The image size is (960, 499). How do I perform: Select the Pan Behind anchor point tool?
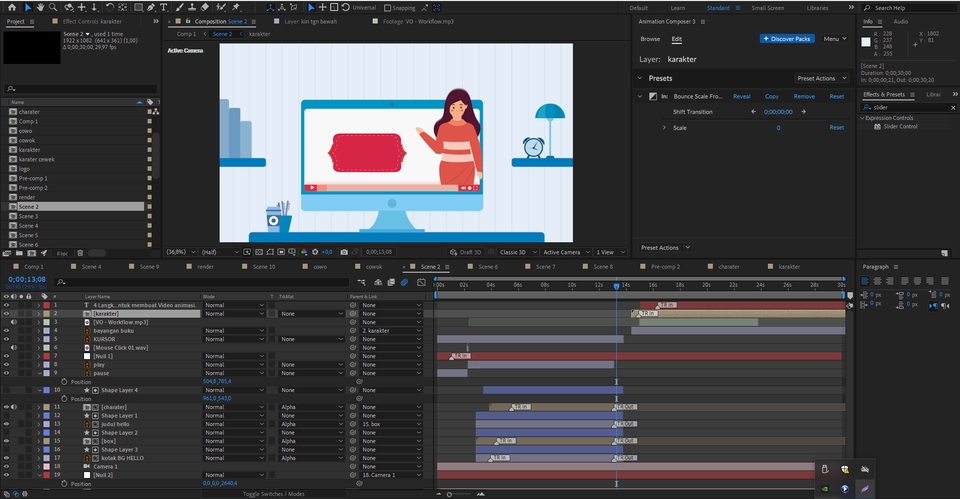122,7
